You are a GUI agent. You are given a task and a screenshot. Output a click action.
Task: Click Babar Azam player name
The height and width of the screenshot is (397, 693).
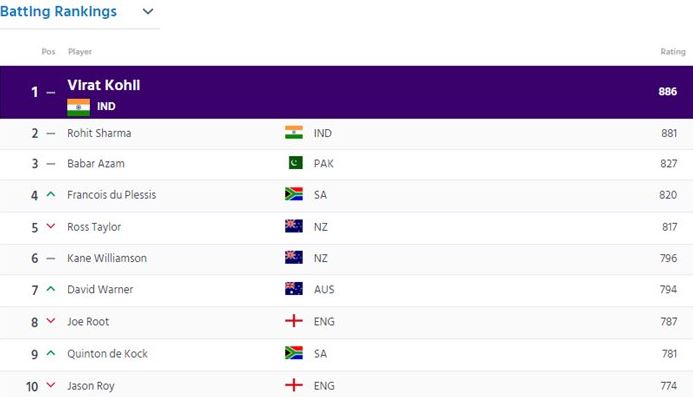tap(96, 164)
